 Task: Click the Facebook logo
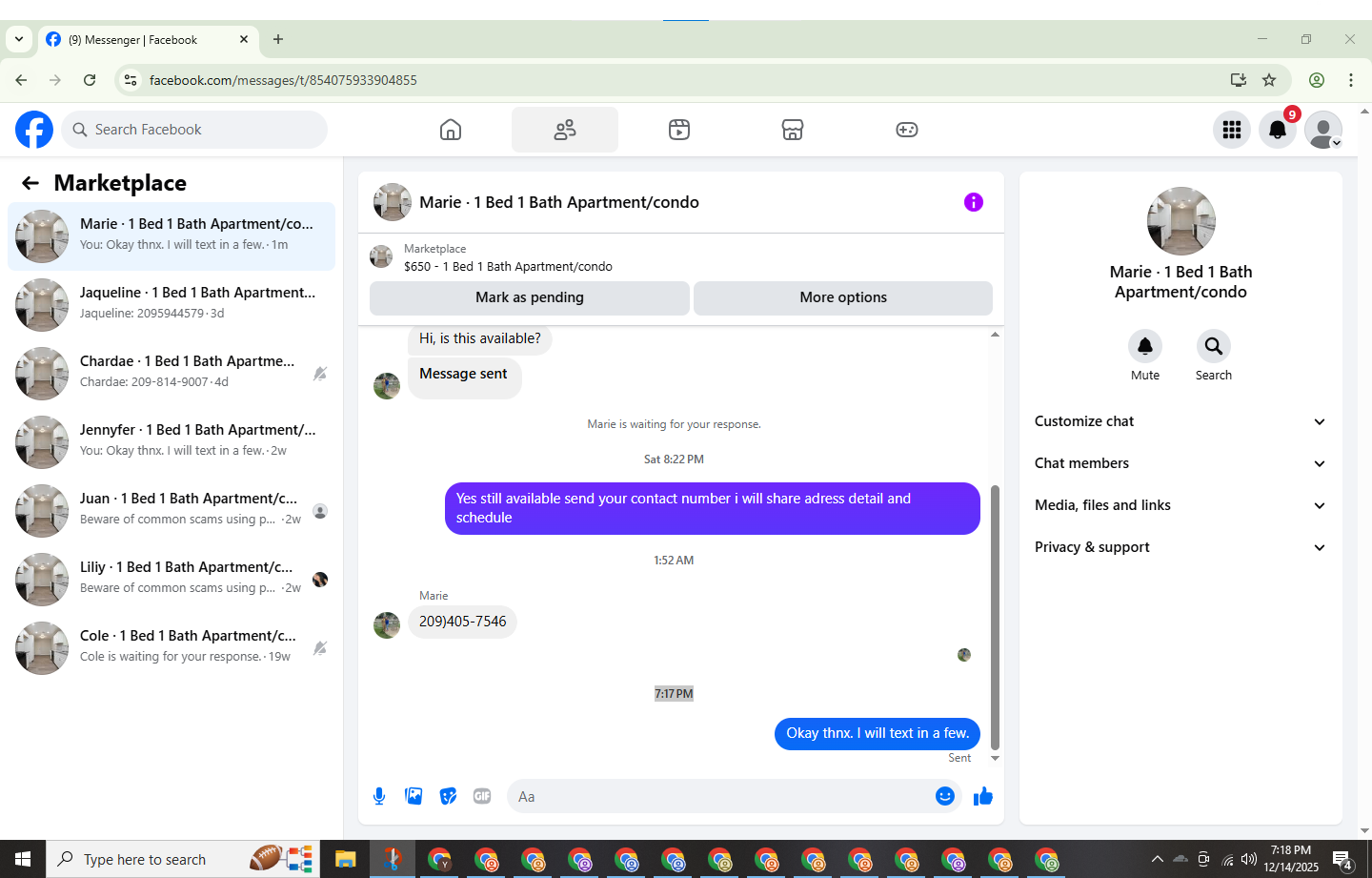pyautogui.click(x=34, y=130)
